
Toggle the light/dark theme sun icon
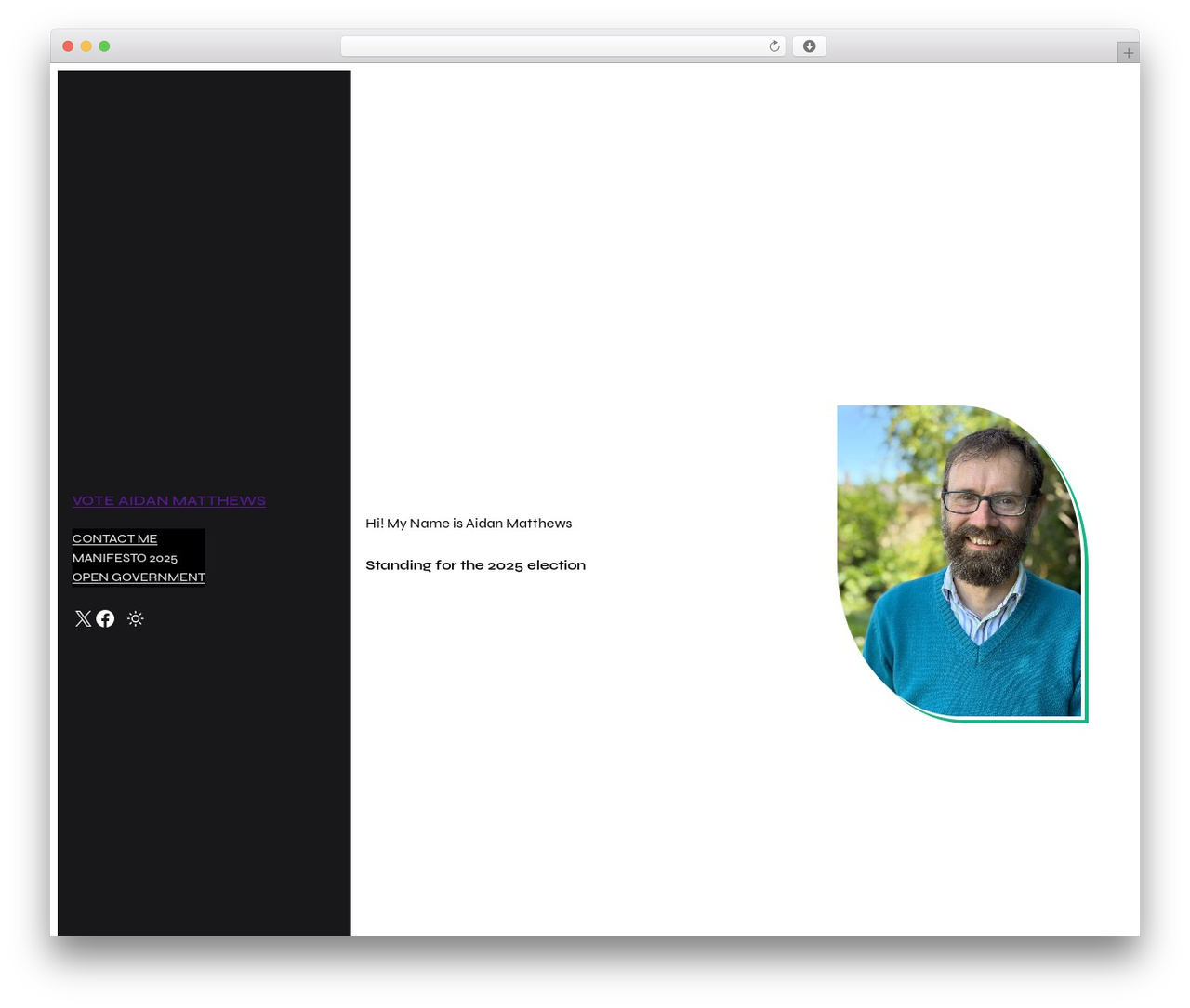pos(136,619)
